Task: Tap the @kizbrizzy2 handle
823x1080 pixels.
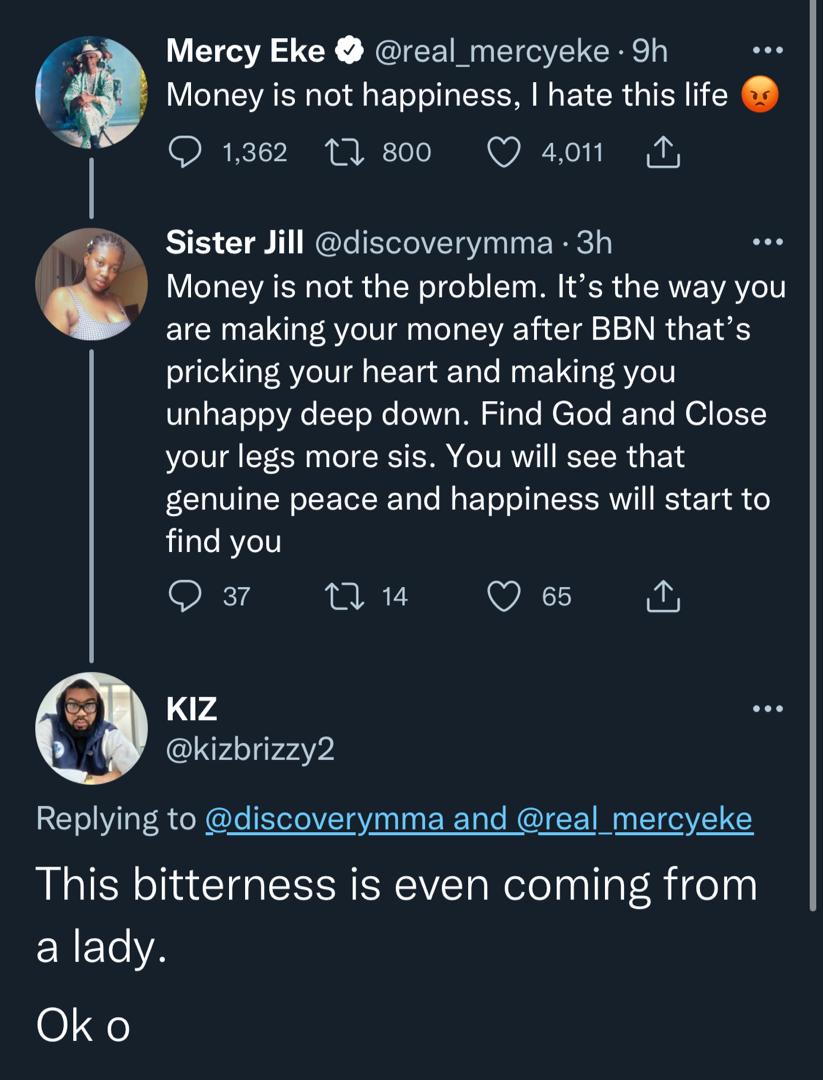Action: (x=250, y=748)
